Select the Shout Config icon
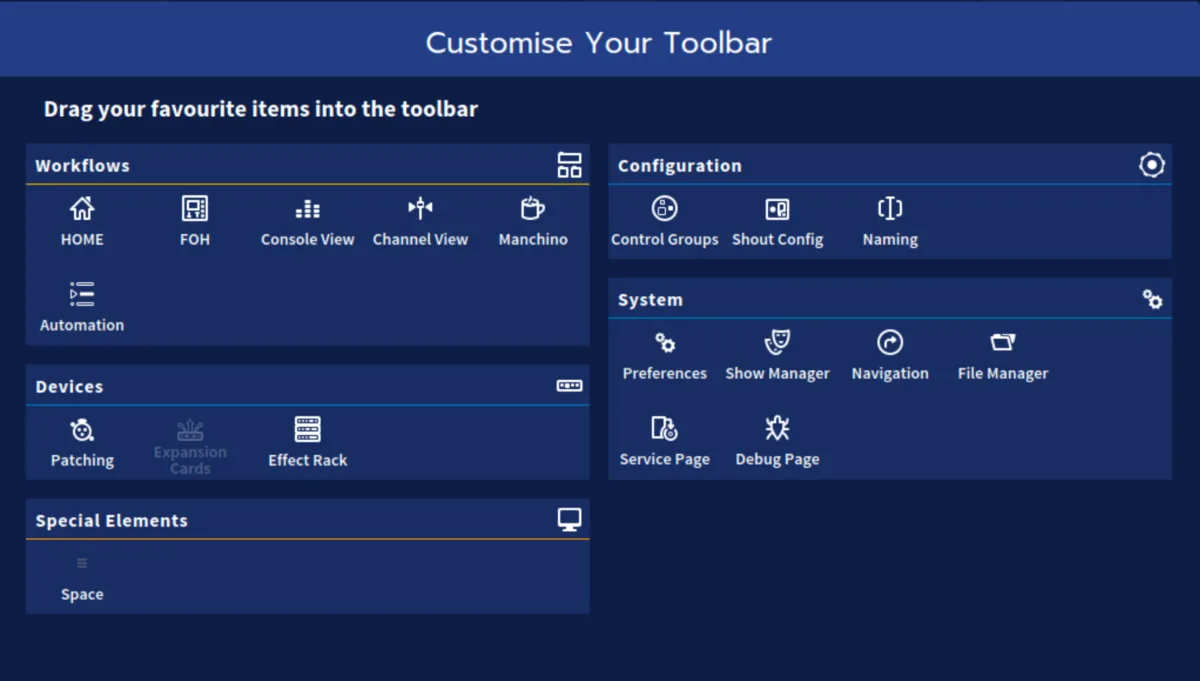Viewport: 1200px width, 681px height. pos(777,208)
